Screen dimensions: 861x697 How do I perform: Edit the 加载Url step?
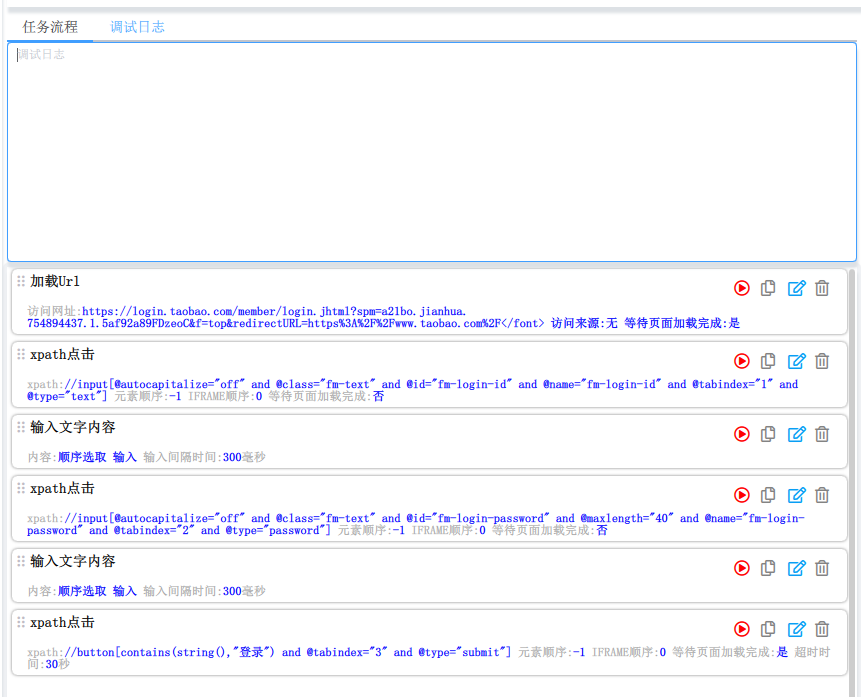[797, 288]
